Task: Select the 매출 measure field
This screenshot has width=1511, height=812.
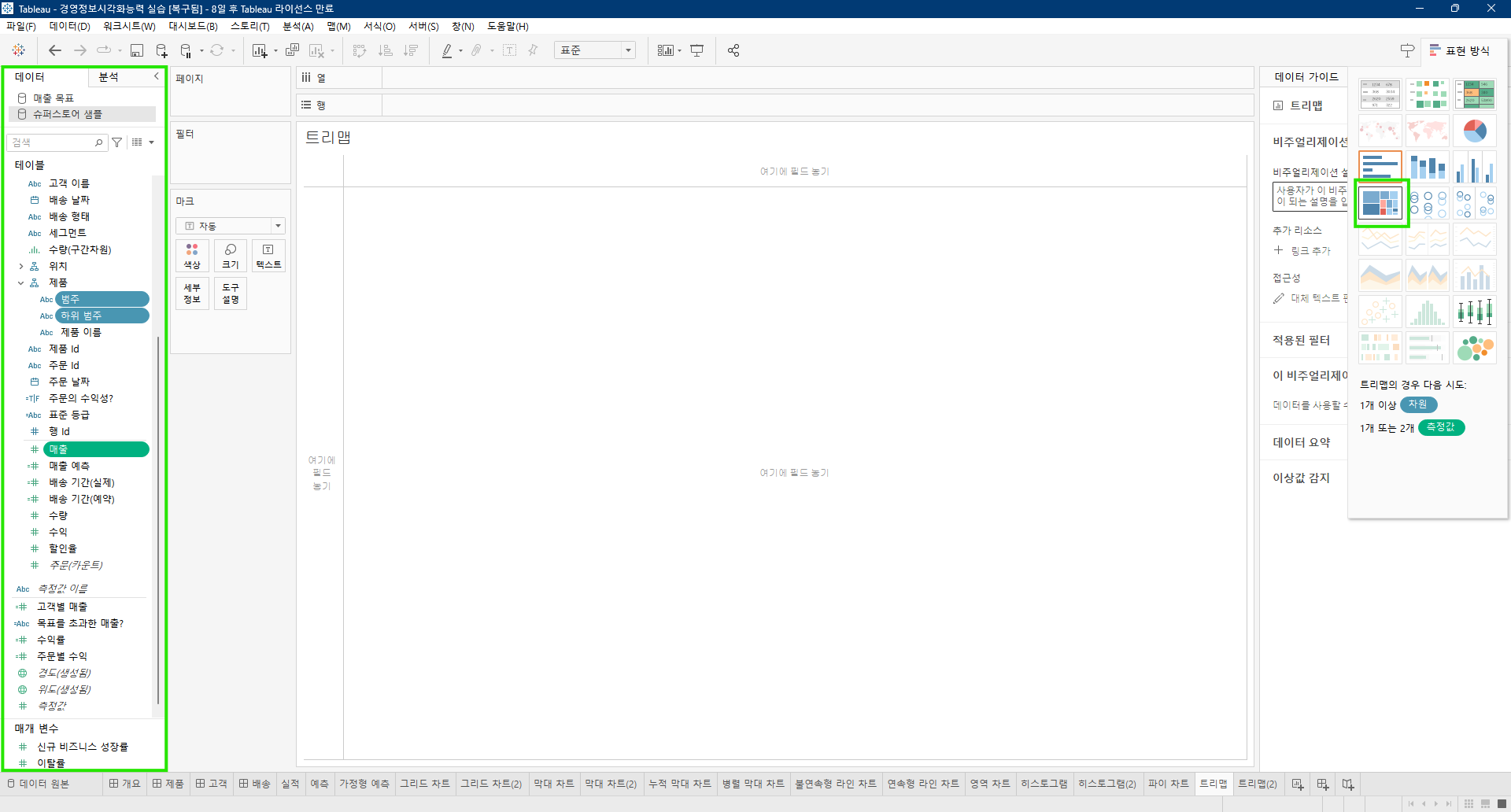Action: [x=96, y=449]
